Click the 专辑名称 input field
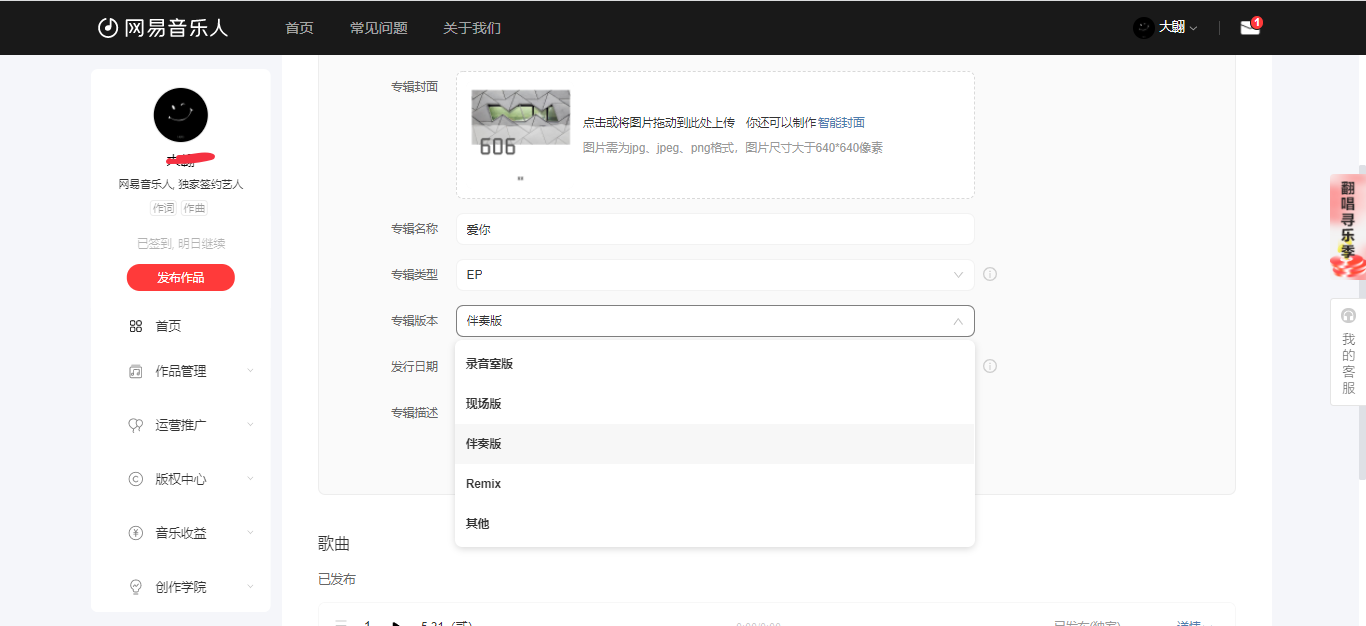This screenshot has height=626, width=1366. tap(714, 229)
